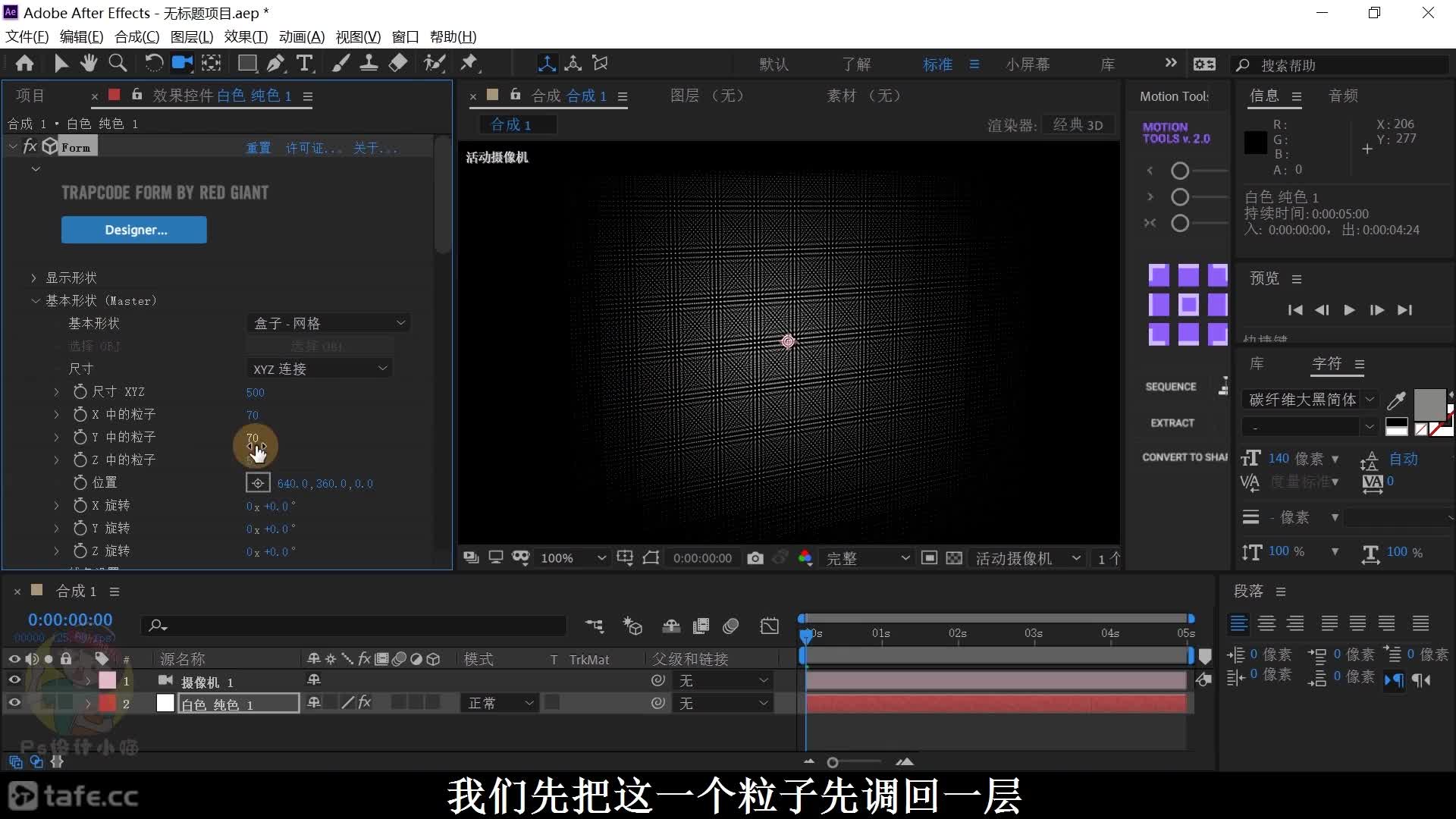The image size is (1456, 819).
Task: Select the 小屏幕 workspace
Action: point(1028,64)
